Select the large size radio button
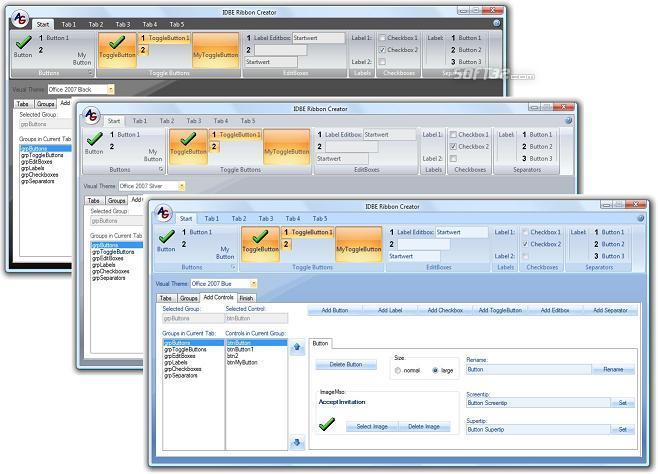The image size is (658, 474). pyautogui.click(x=435, y=370)
